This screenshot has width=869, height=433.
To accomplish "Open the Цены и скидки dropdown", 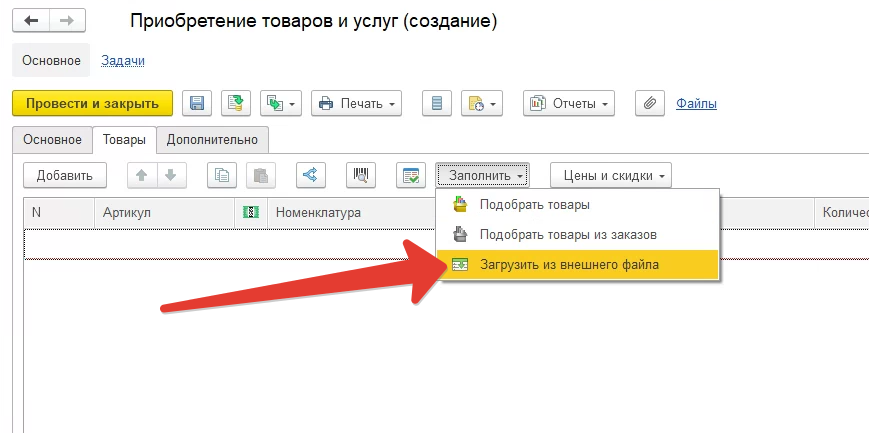I will 610,175.
